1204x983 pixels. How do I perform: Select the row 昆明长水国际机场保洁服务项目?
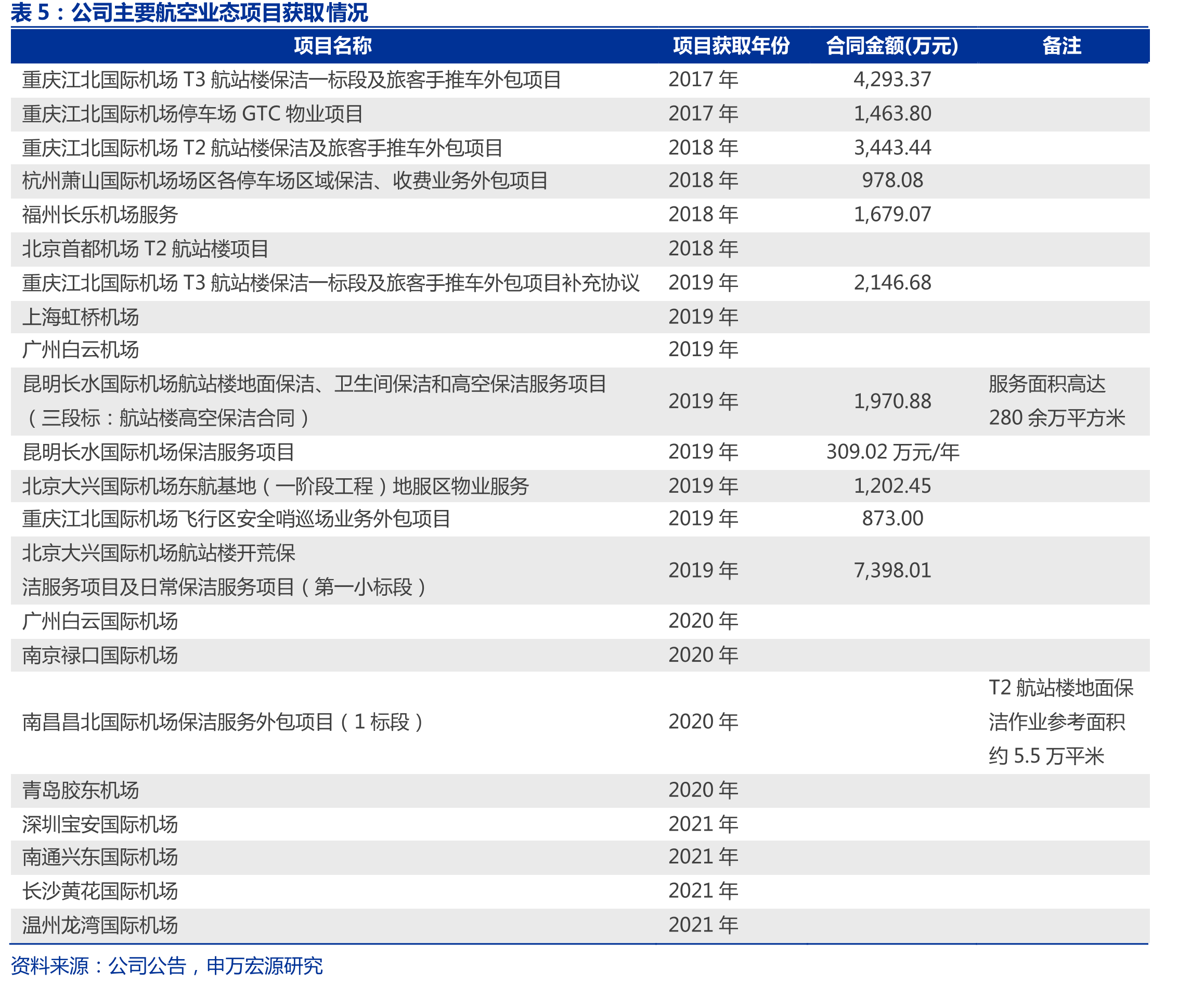[x=580, y=452]
